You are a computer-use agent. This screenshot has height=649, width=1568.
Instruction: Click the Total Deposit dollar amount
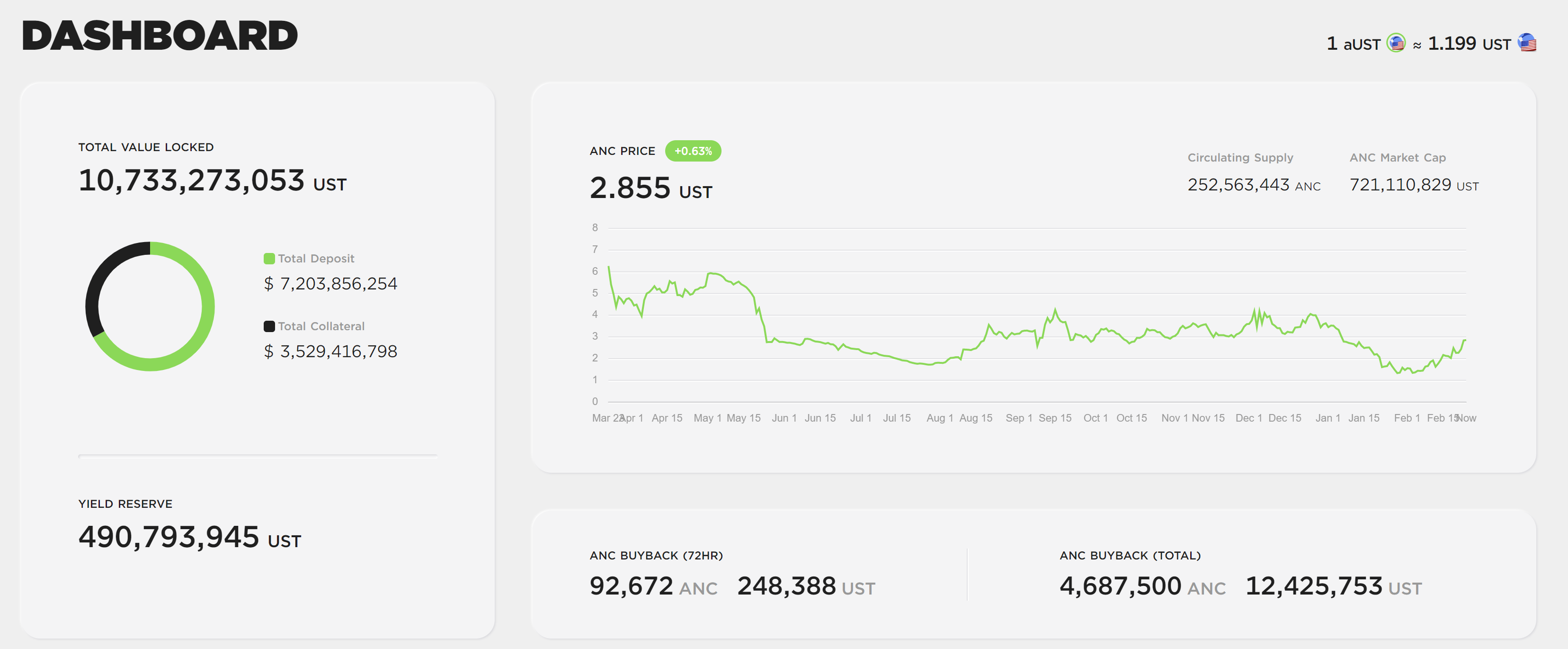click(330, 284)
